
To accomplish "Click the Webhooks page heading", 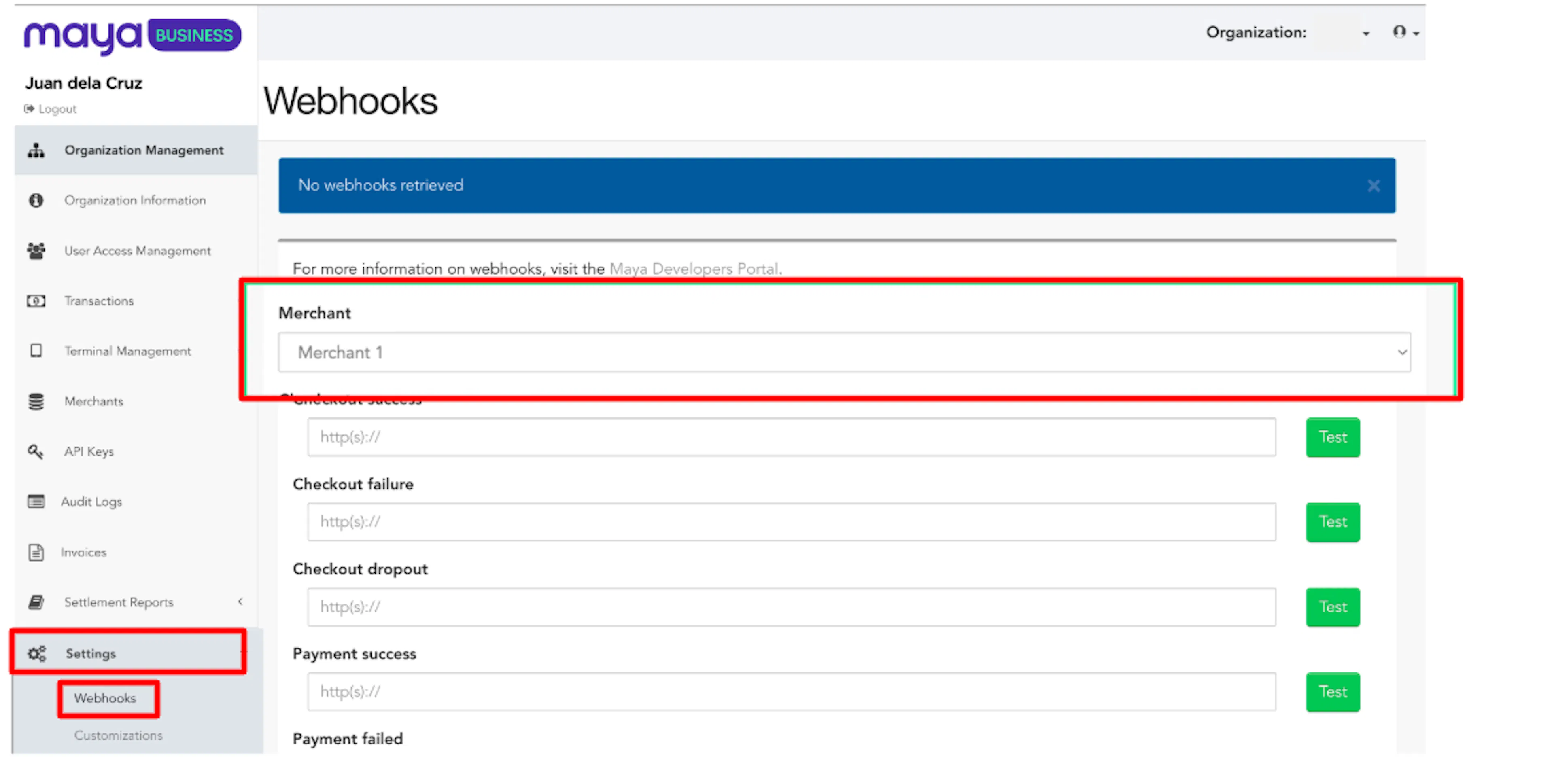I will (350, 101).
